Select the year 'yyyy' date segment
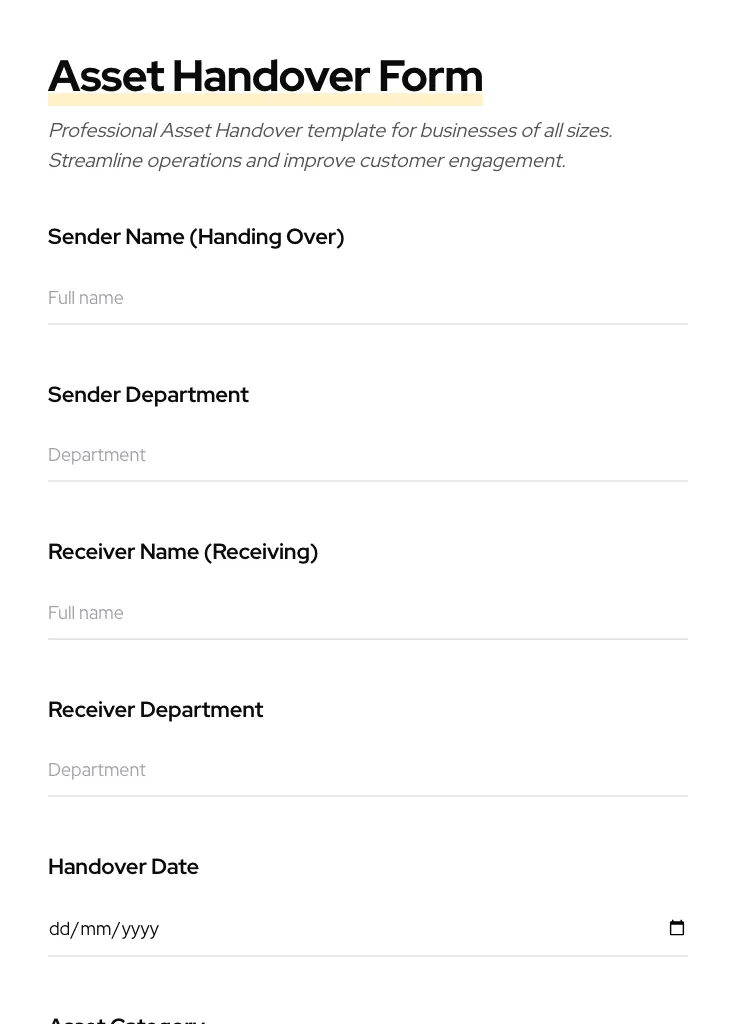736x1024 pixels. coord(140,929)
